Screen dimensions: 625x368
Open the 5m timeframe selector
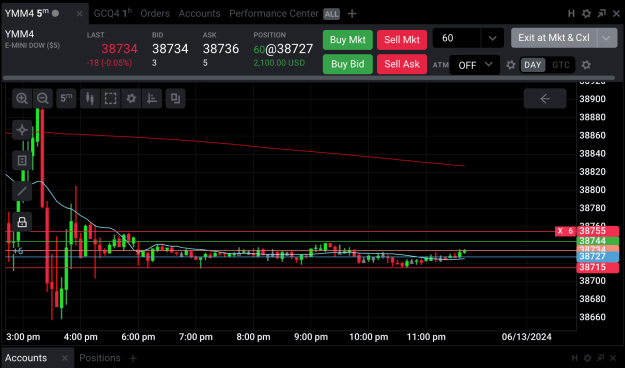pyautogui.click(x=66, y=98)
